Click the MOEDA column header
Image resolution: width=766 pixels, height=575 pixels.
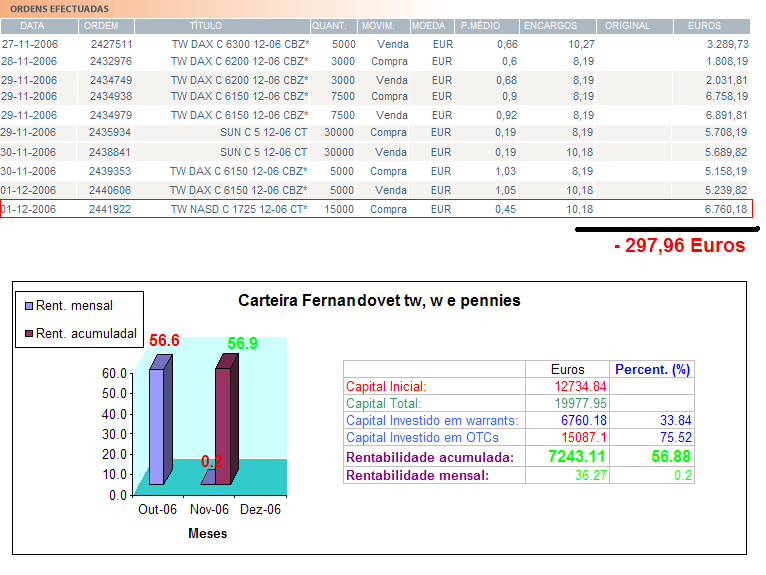(432, 26)
